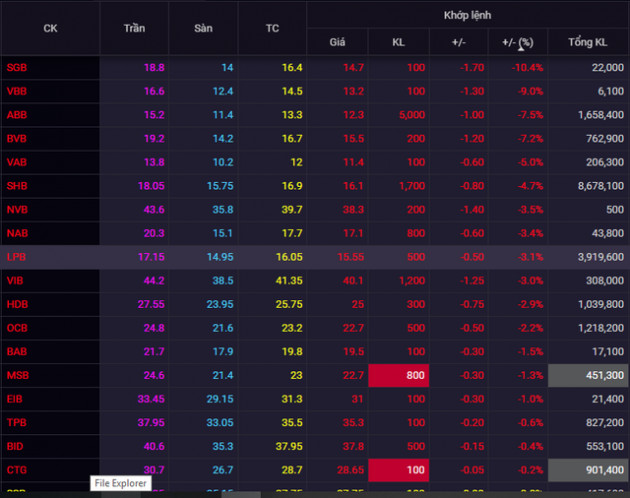Click CTG total volume 901,400

588,470
